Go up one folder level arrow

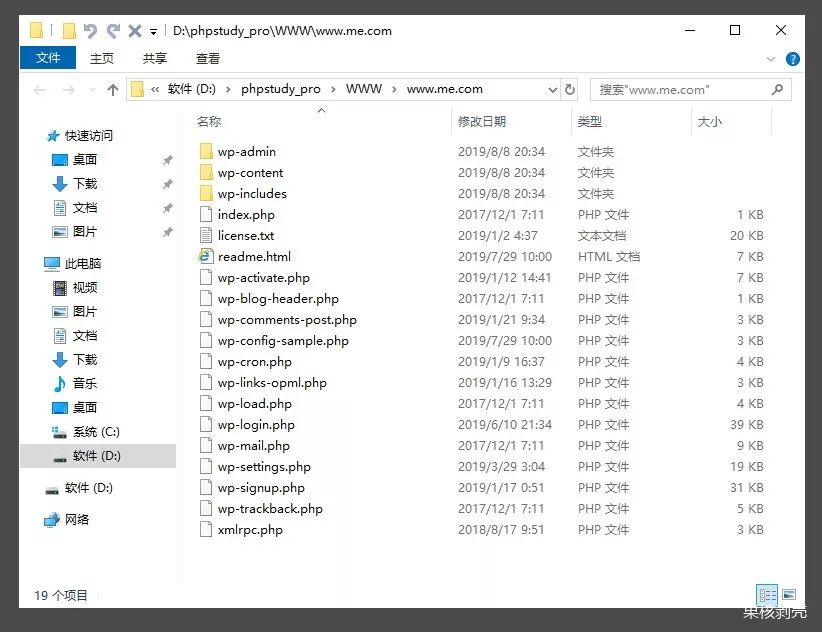tap(113, 90)
